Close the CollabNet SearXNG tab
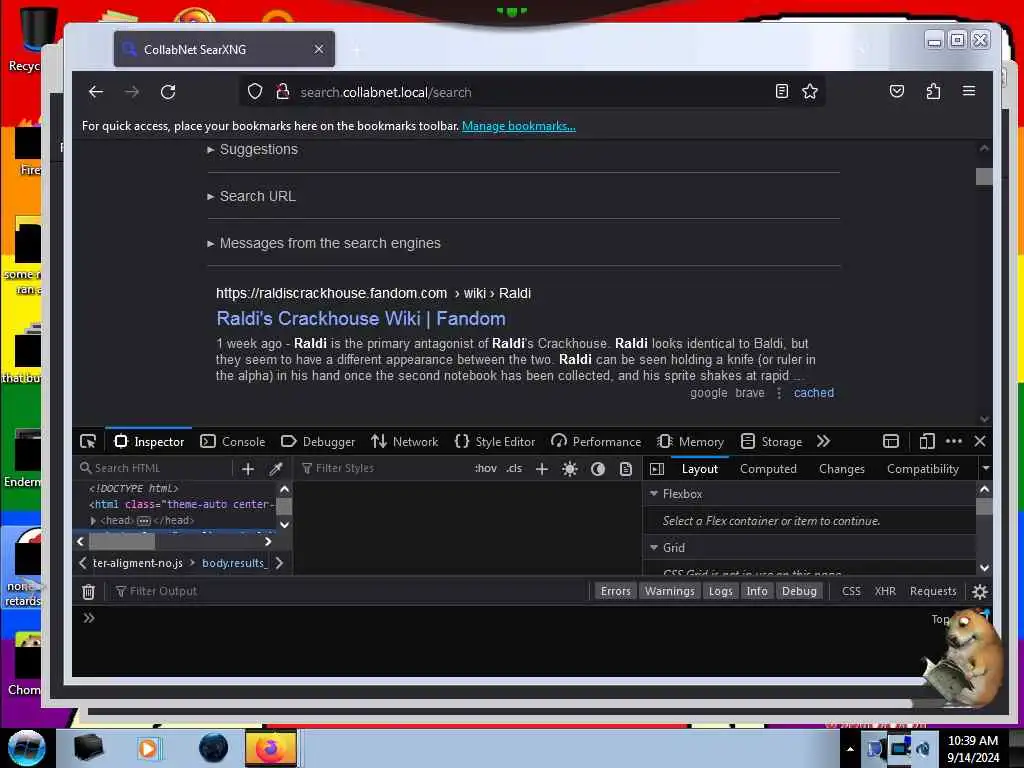Image resolution: width=1024 pixels, height=768 pixels. point(319,50)
